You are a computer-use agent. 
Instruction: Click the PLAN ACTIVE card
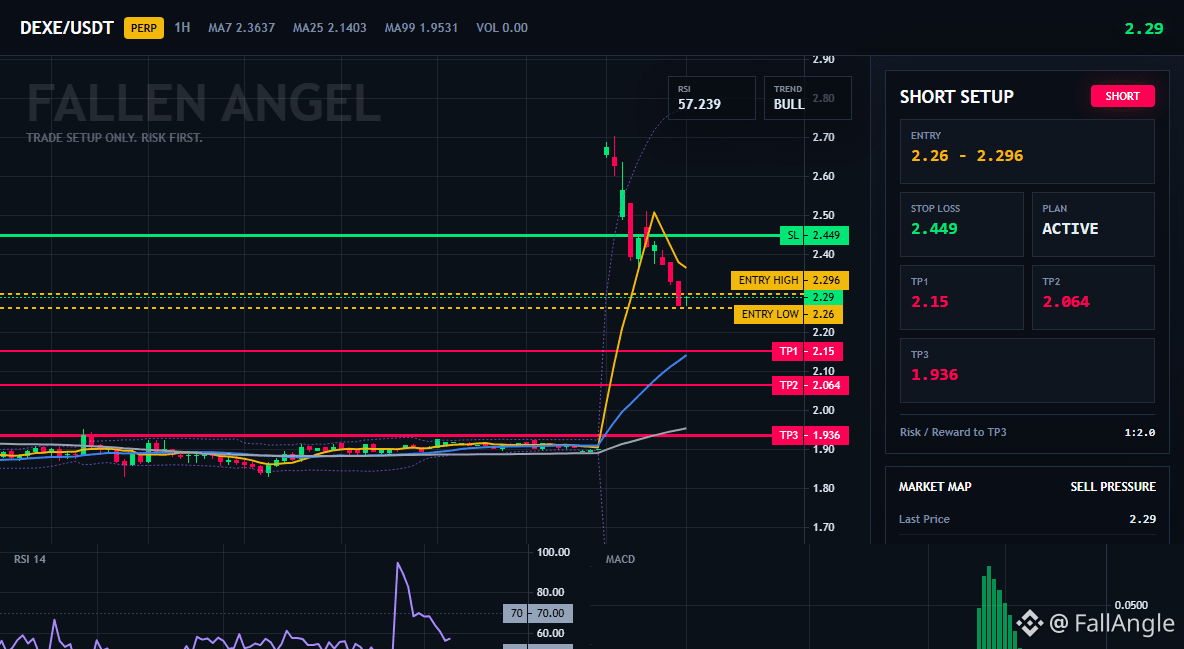[1093, 224]
